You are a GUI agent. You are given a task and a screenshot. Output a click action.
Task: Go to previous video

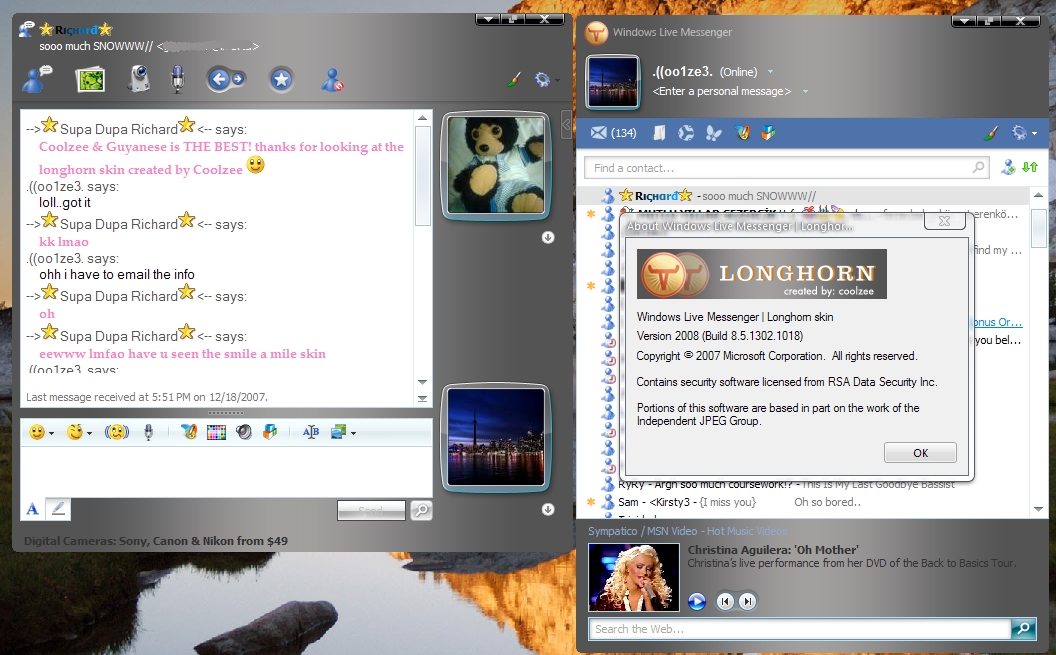725,601
